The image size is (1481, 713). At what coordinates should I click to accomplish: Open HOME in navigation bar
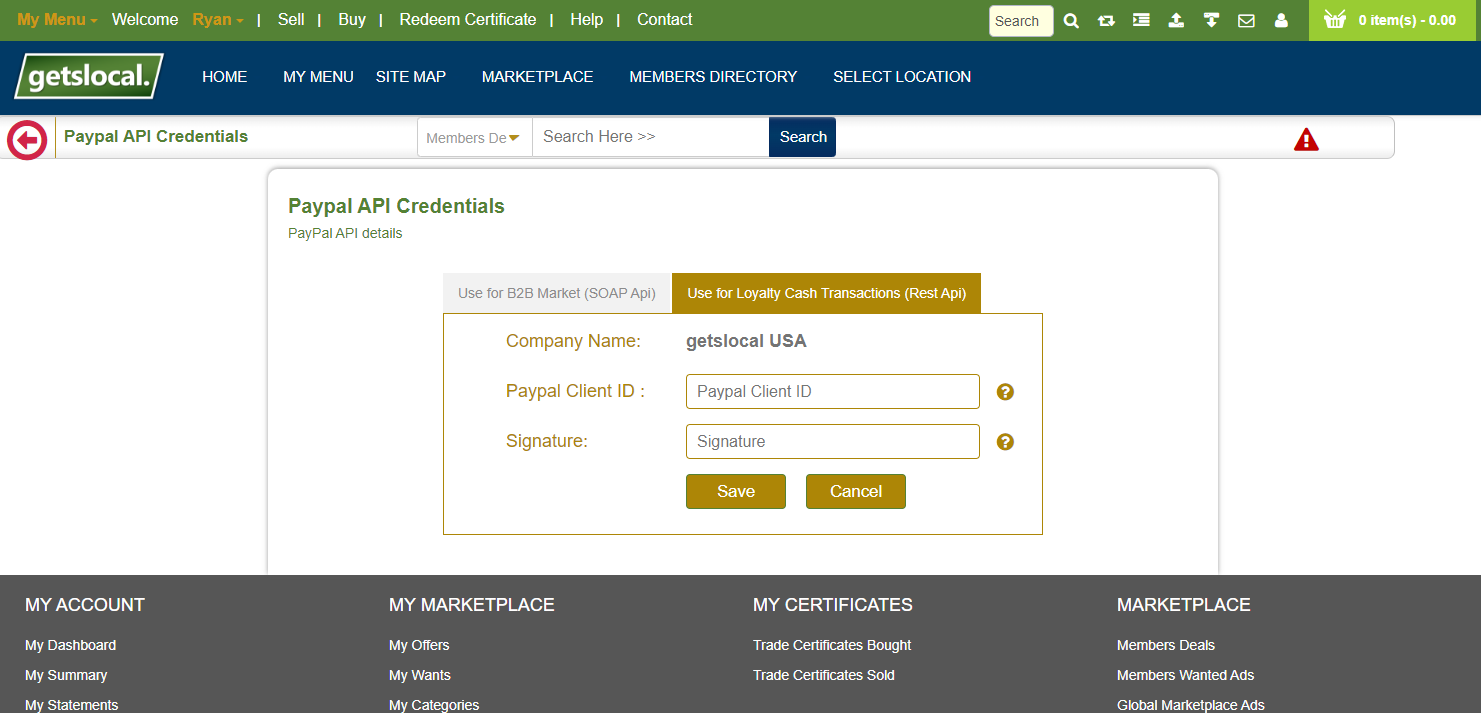coord(225,77)
